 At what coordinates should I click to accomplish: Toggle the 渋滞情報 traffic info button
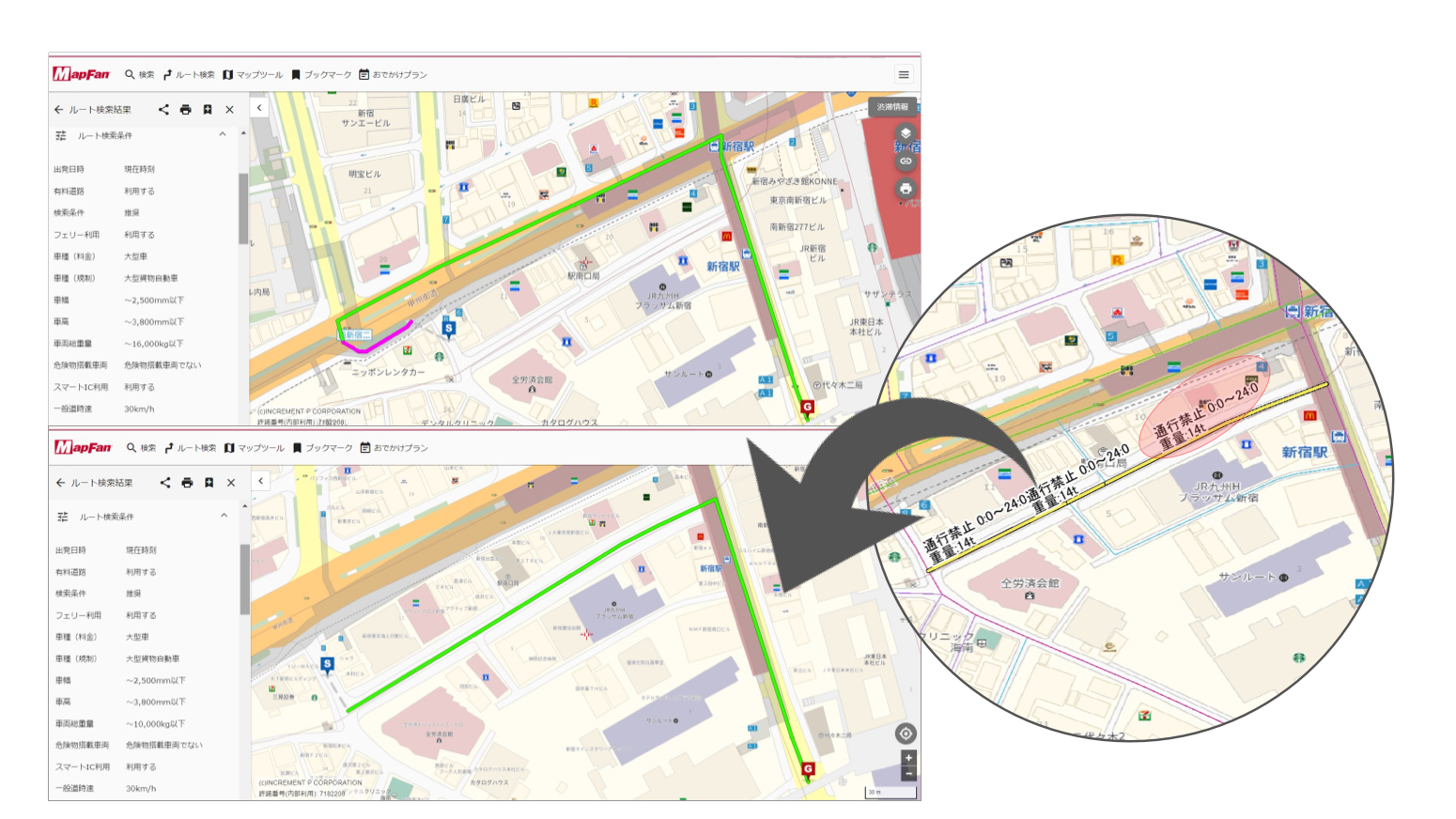[x=891, y=107]
